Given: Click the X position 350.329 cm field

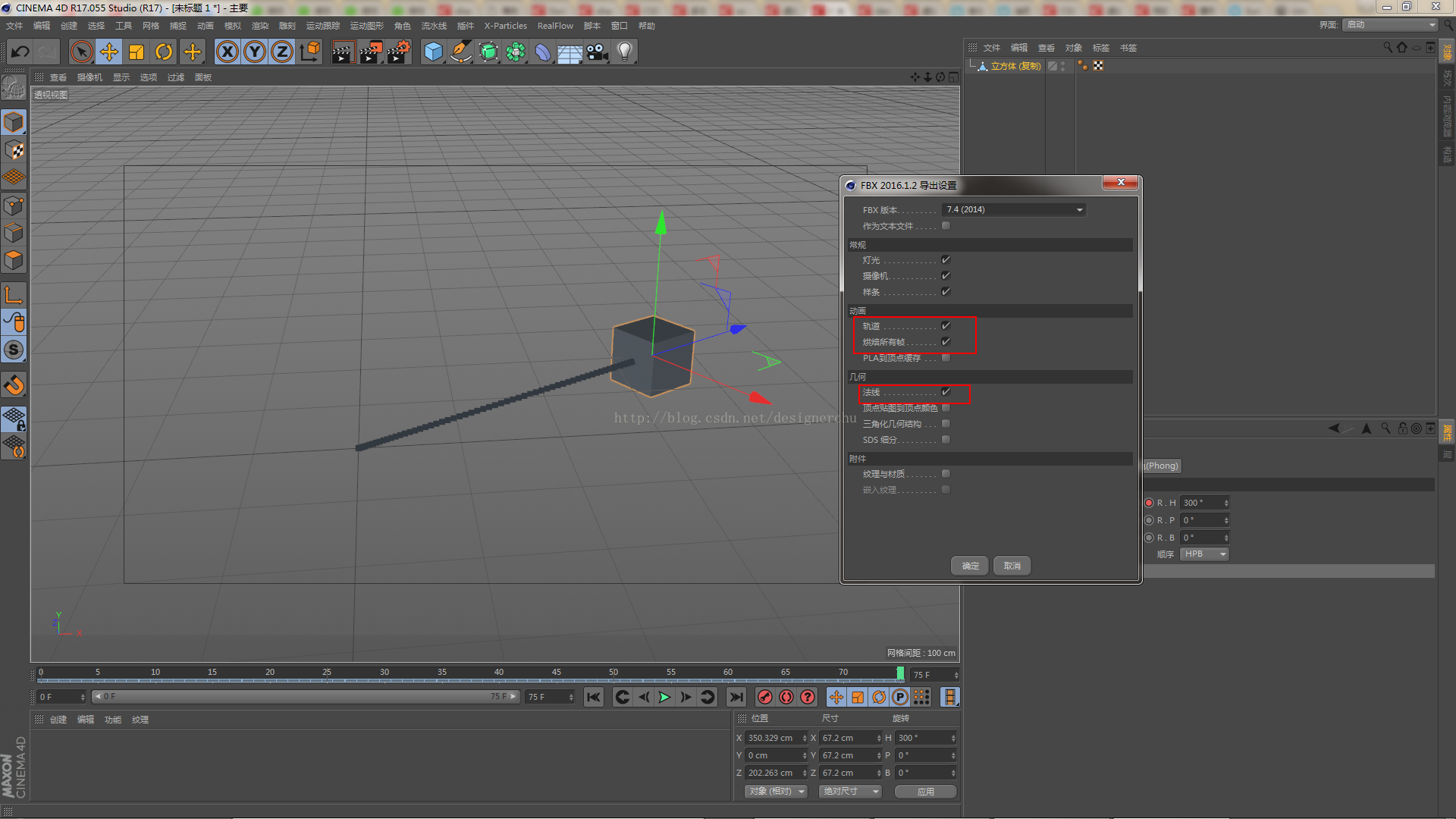Looking at the screenshot, I should (x=776, y=738).
